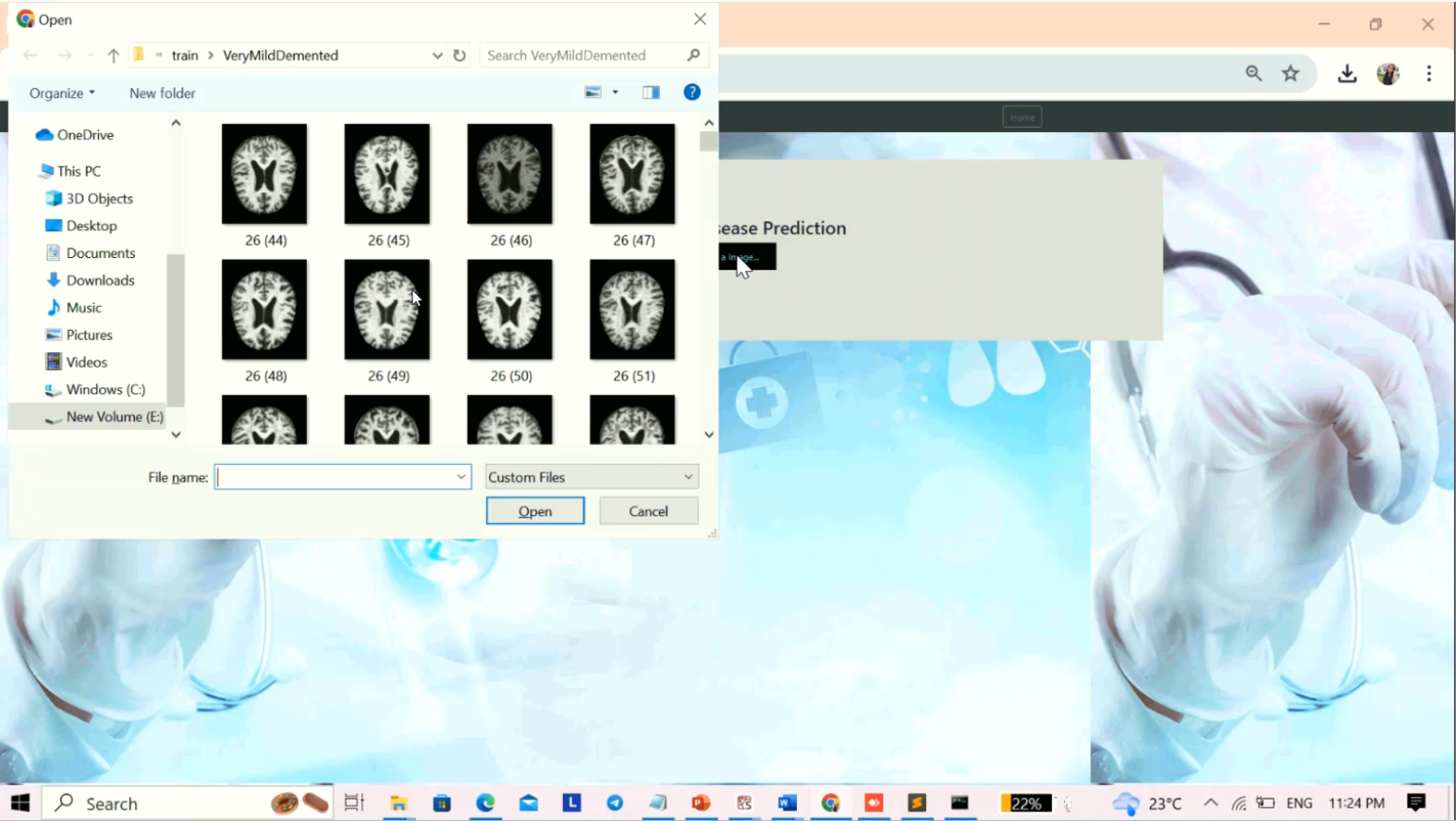Open the Help question mark icon

click(692, 92)
